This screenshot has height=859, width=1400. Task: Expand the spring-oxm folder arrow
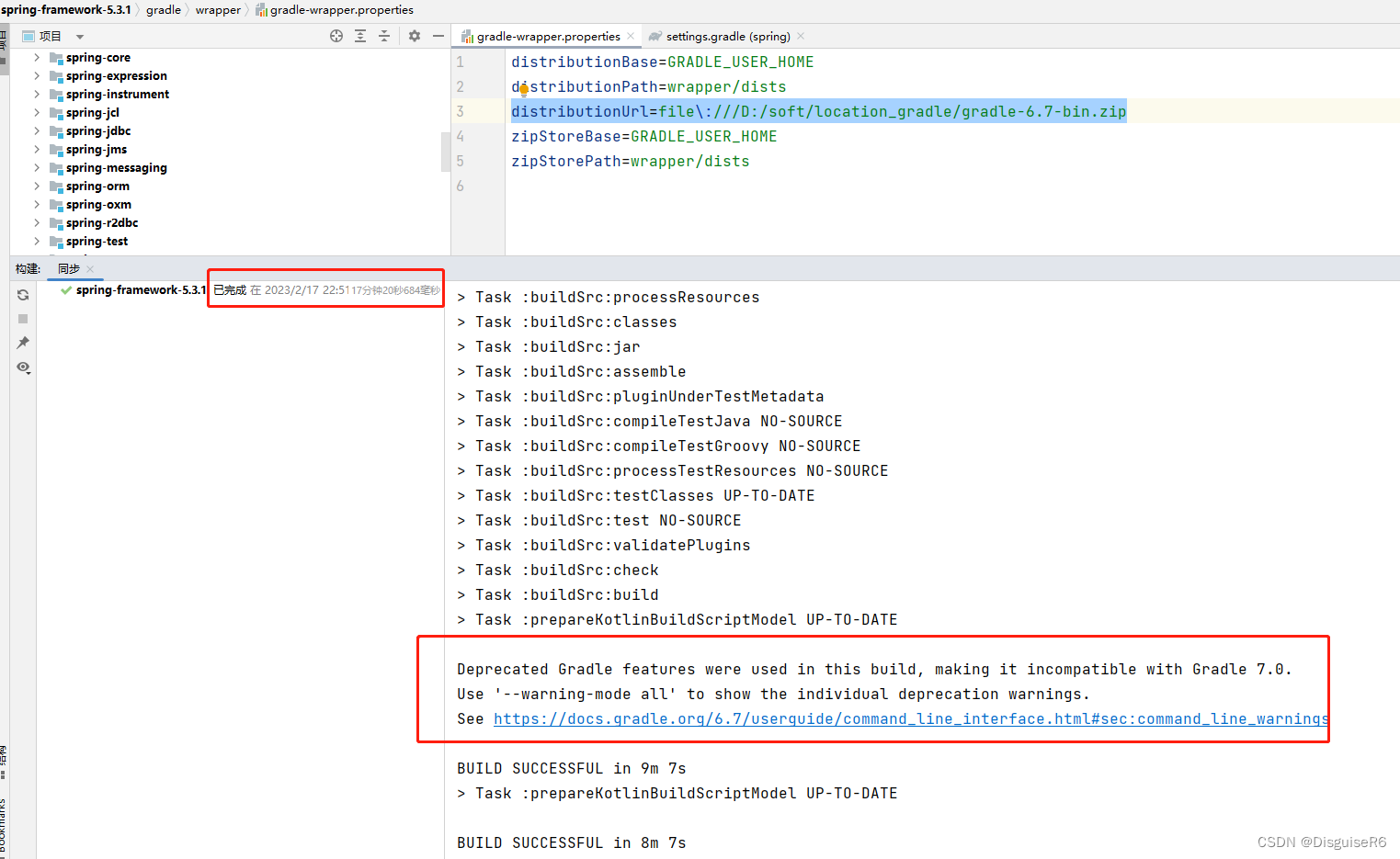(x=37, y=204)
